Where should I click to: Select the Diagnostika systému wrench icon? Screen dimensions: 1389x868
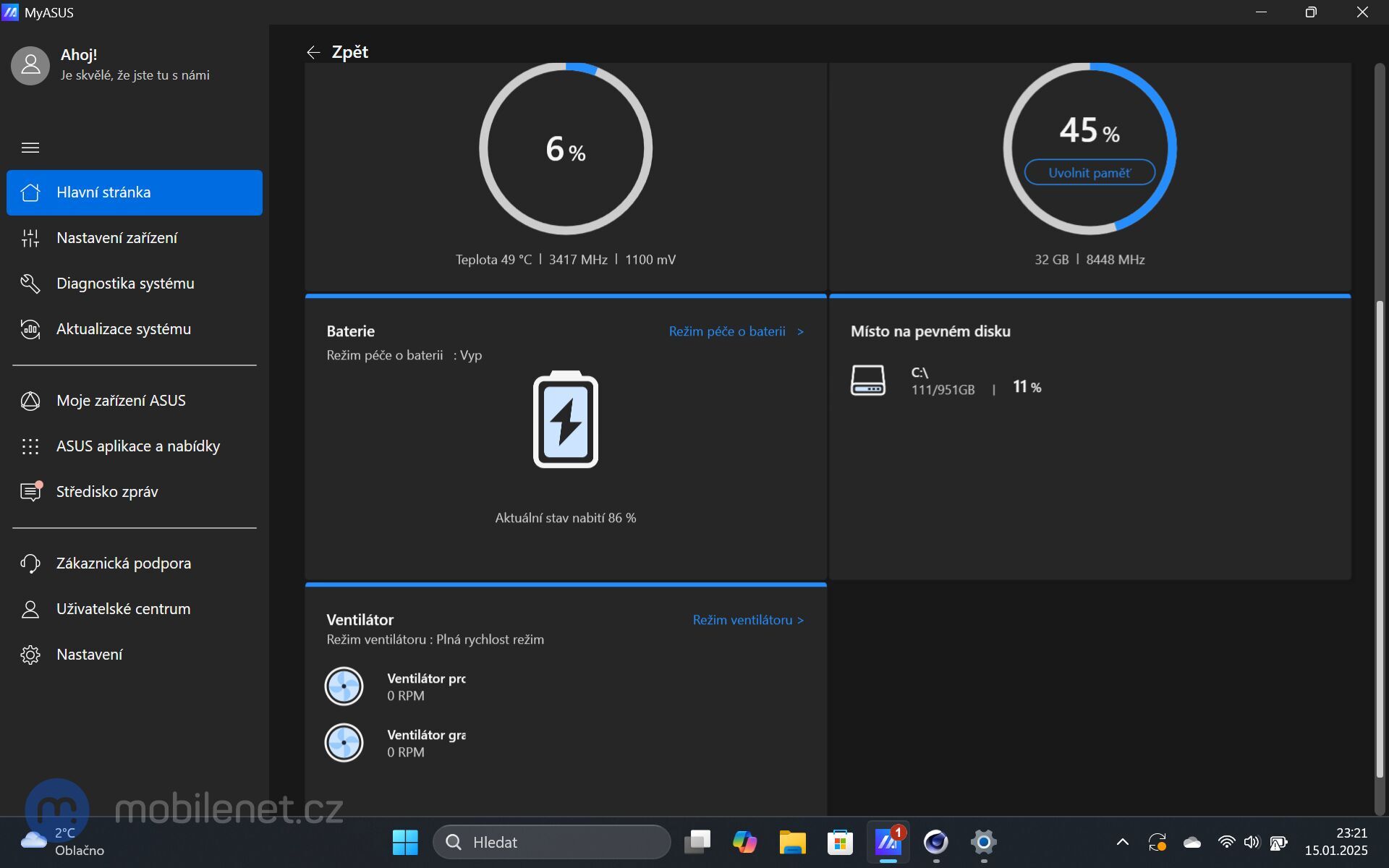tap(30, 283)
